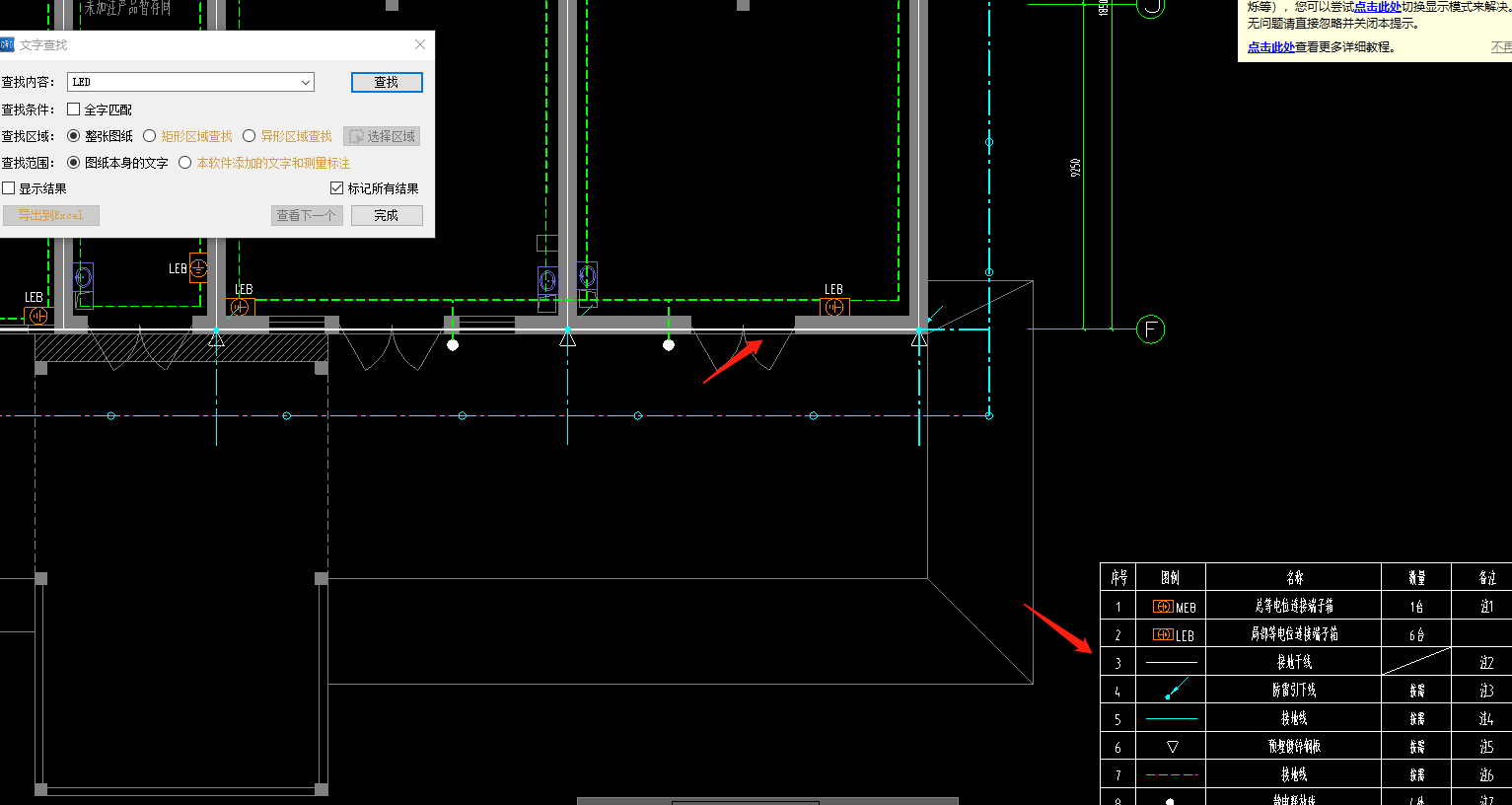Click the 注4 remark cell
The image size is (1512, 805).
1486,719
